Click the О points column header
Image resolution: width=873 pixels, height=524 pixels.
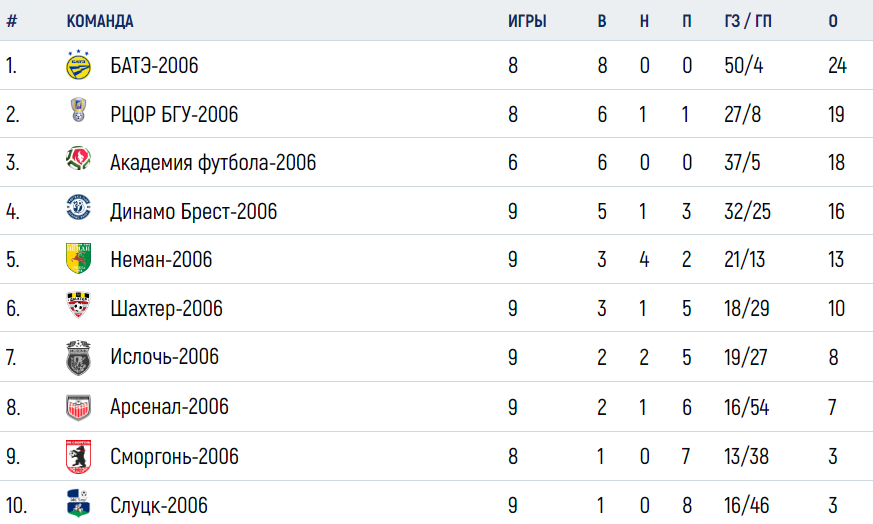[833, 21]
